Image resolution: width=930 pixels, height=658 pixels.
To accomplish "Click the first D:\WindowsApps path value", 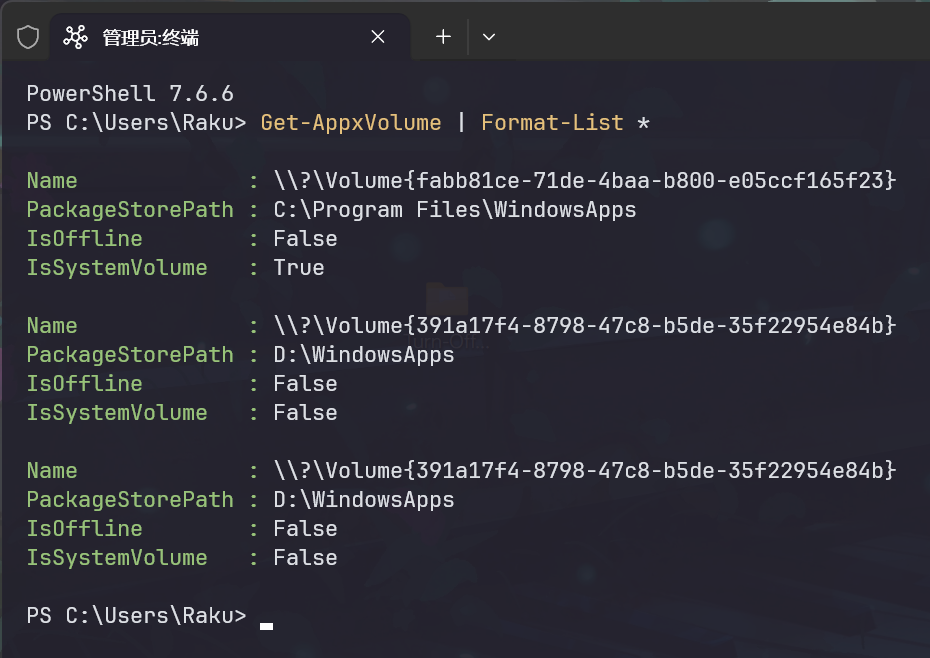I will (364, 355).
